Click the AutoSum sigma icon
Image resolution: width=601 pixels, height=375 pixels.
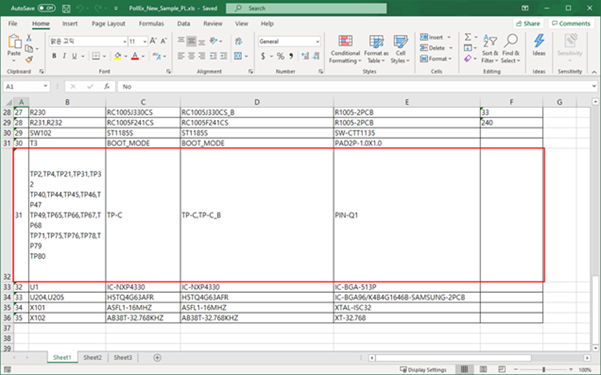468,37
